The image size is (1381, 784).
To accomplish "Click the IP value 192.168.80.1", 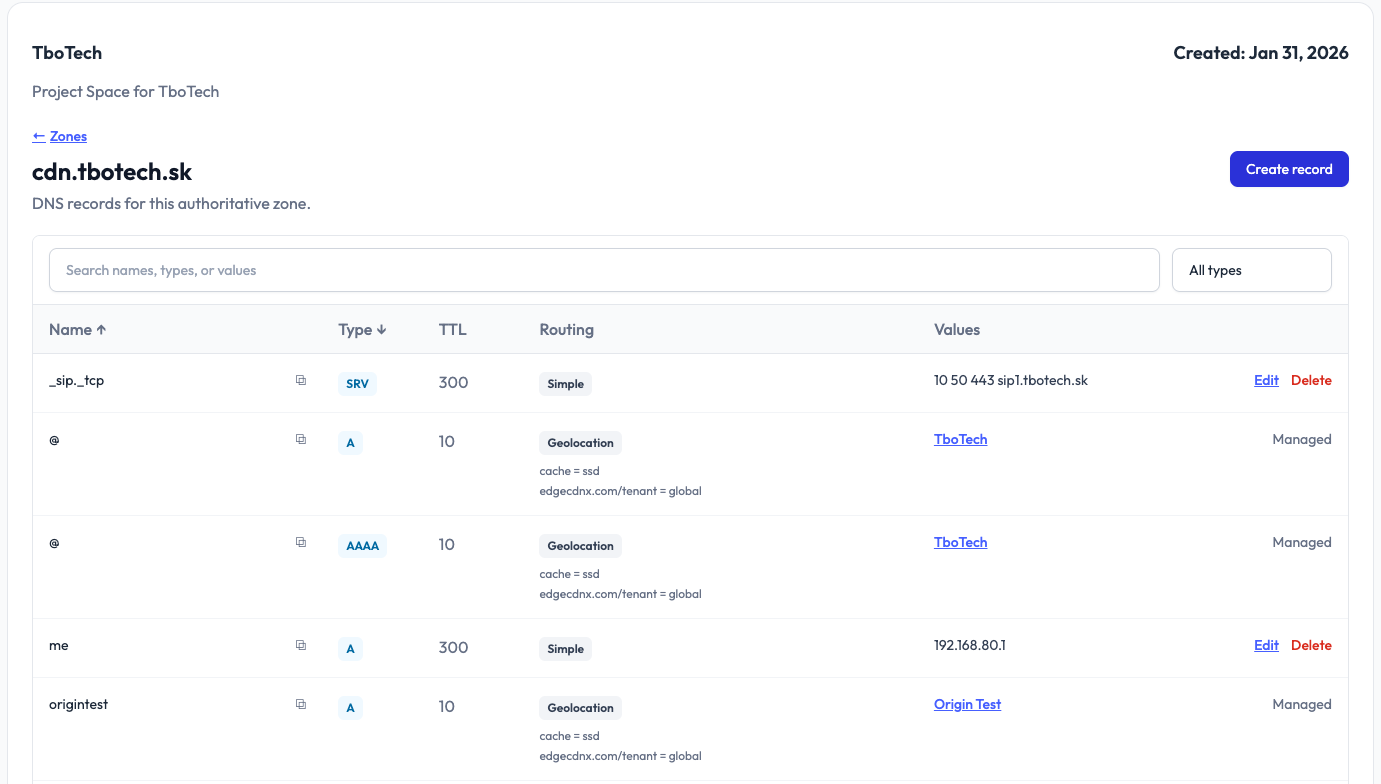I will pos(970,645).
